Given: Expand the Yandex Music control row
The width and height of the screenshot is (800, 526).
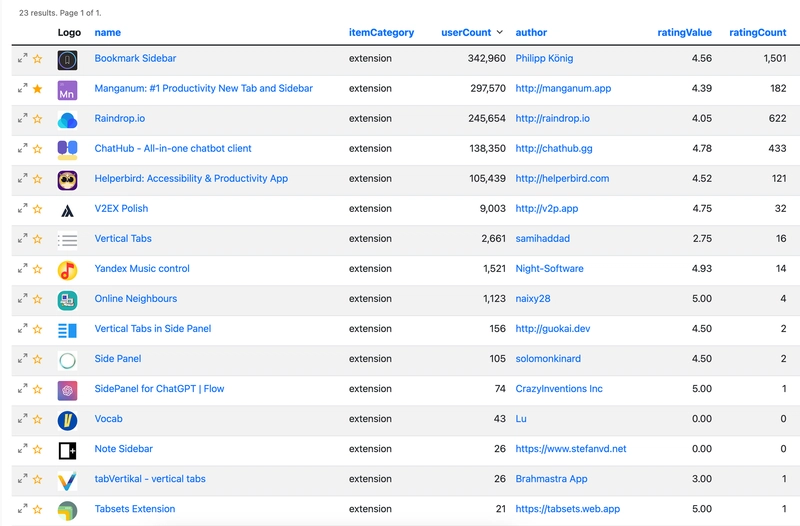Looking at the screenshot, I should click(22, 268).
